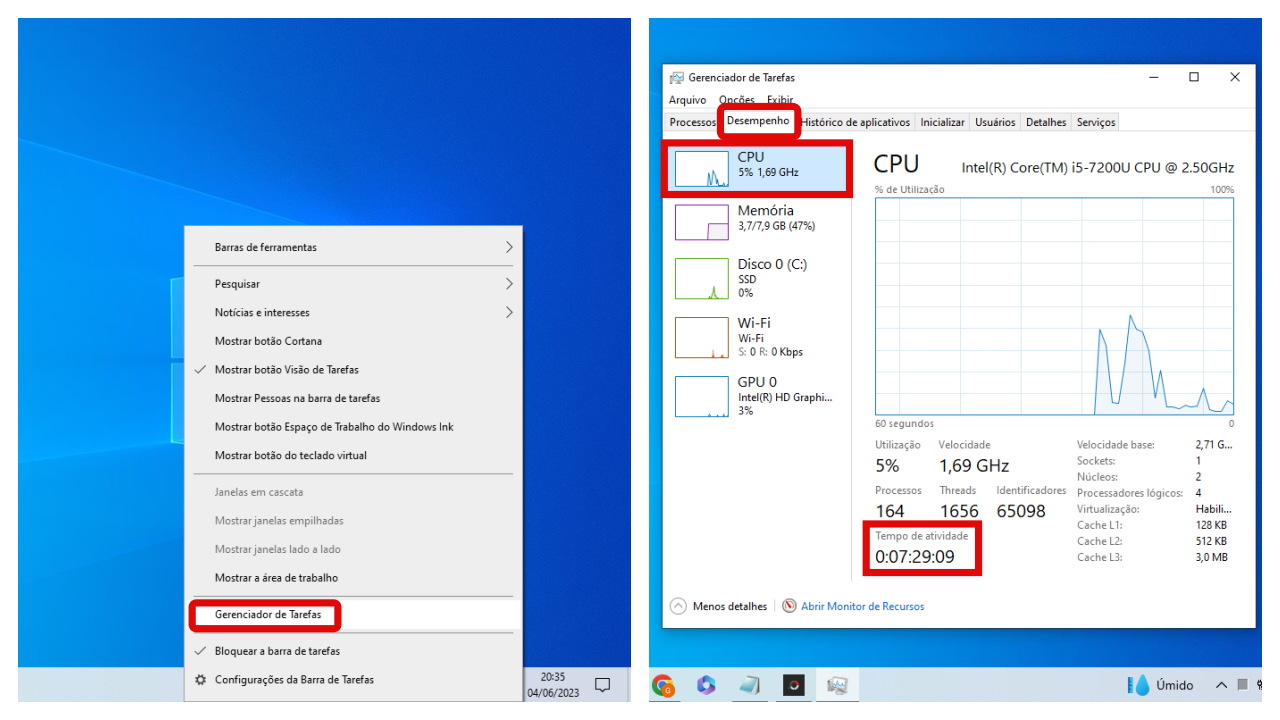The image size is (1280, 720).
Task: Toggle Mostrar Pessoas na barra de tarefas
Action: (x=353, y=398)
